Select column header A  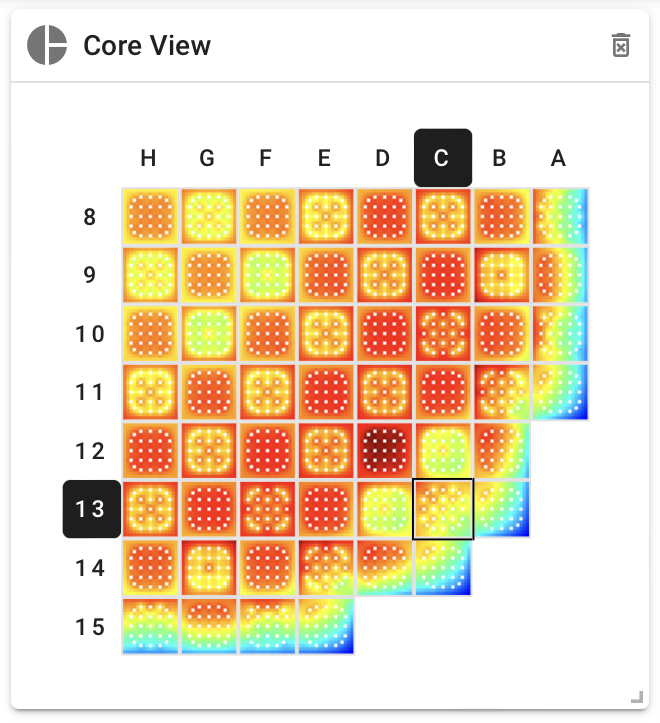558,158
